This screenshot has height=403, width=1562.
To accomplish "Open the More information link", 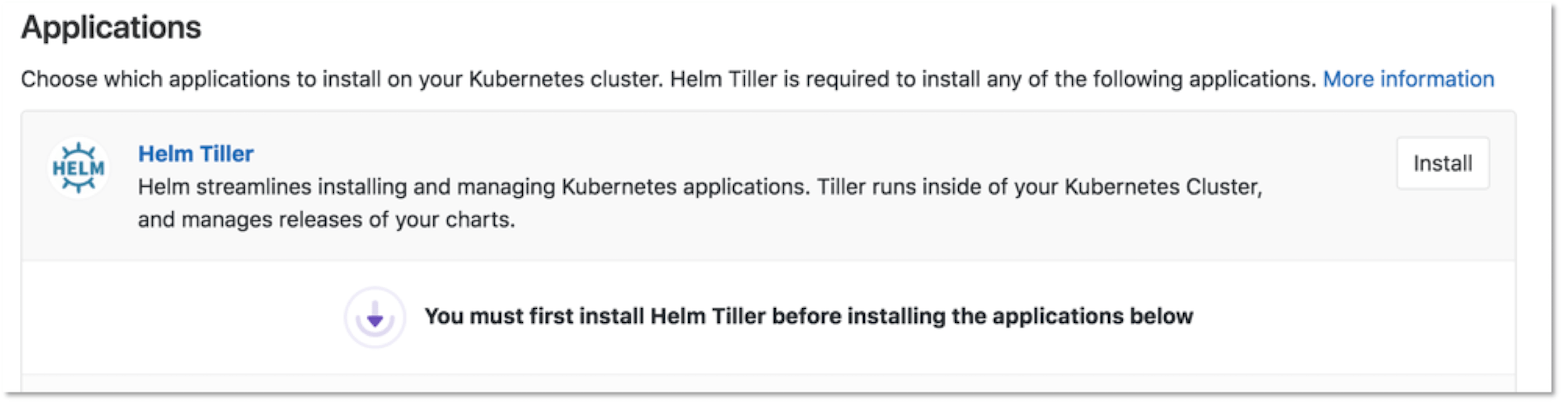I will pyautogui.click(x=1408, y=79).
